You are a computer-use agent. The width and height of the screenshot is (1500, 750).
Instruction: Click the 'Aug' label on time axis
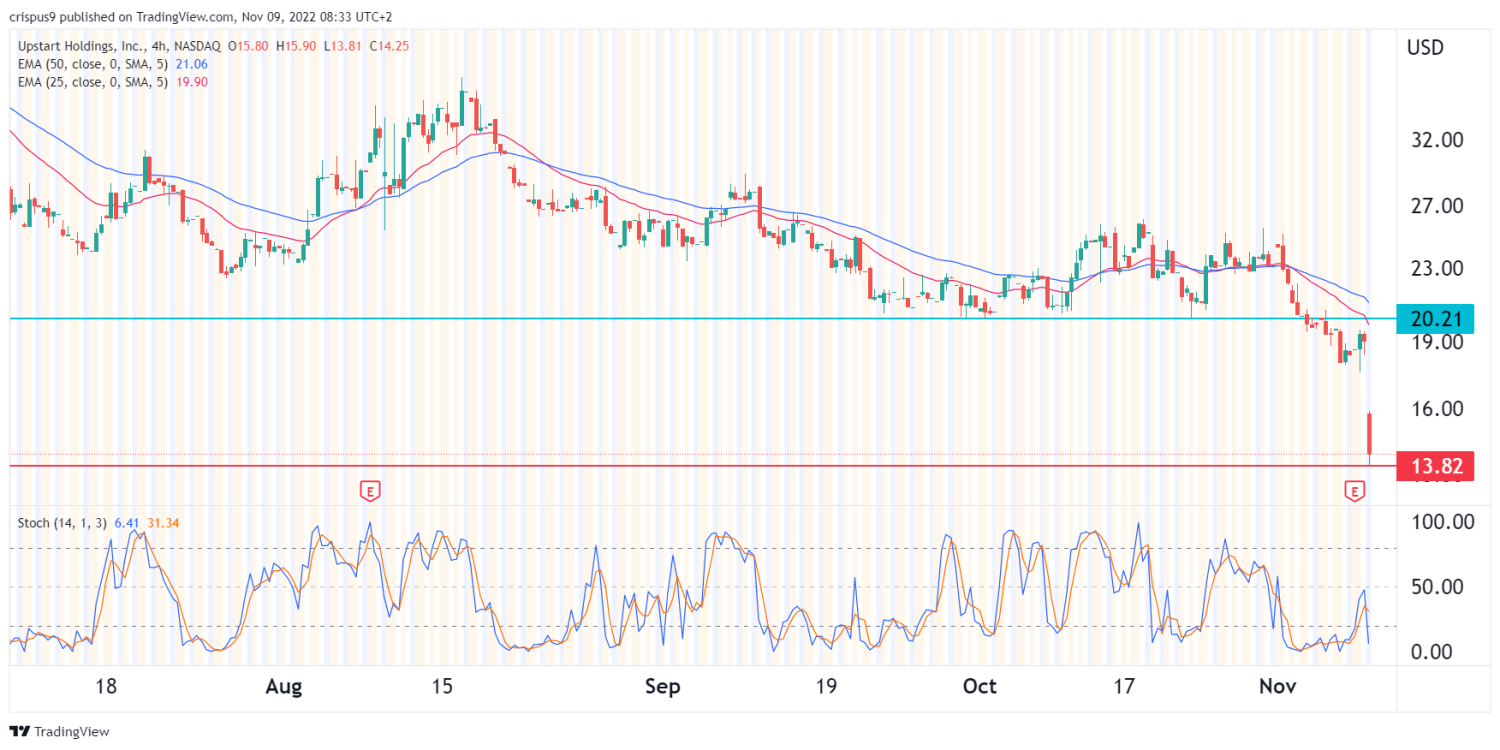(x=285, y=687)
